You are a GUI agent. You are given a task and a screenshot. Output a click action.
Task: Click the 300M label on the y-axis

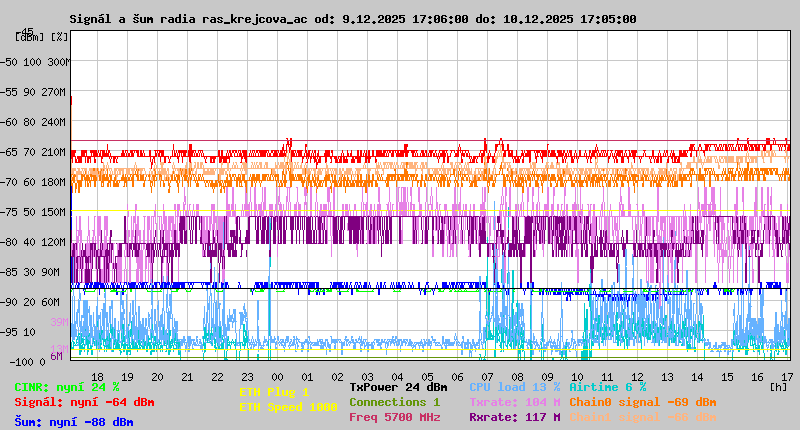59,62
